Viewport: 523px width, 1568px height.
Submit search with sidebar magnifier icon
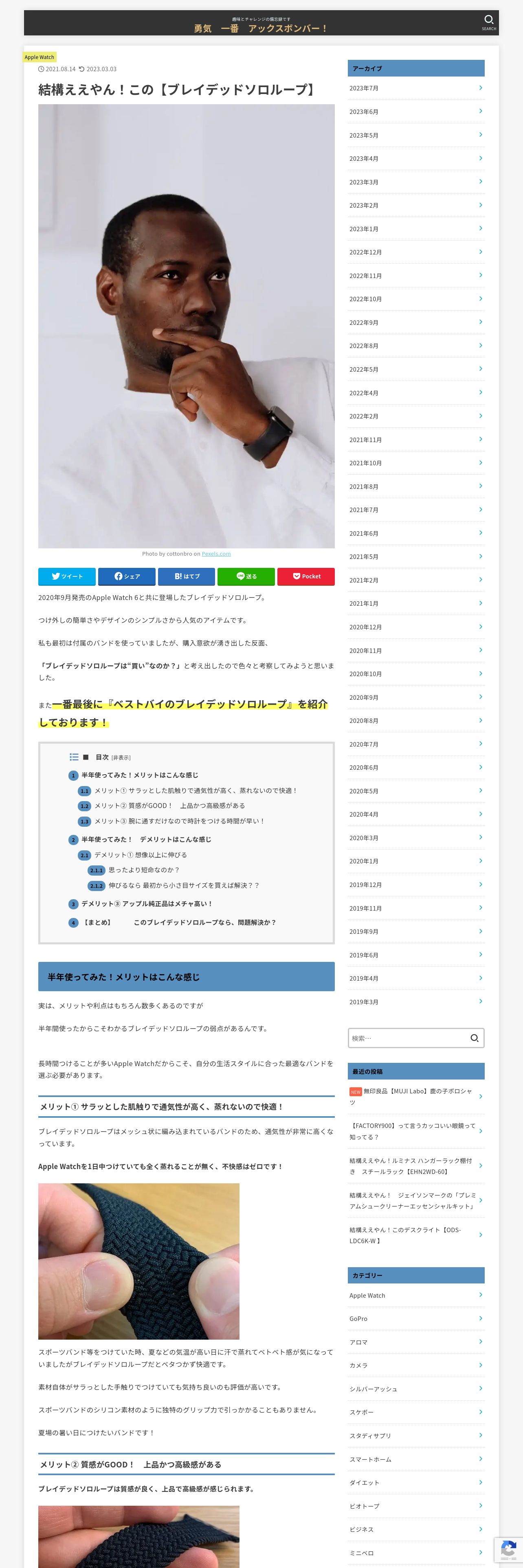[474, 1038]
